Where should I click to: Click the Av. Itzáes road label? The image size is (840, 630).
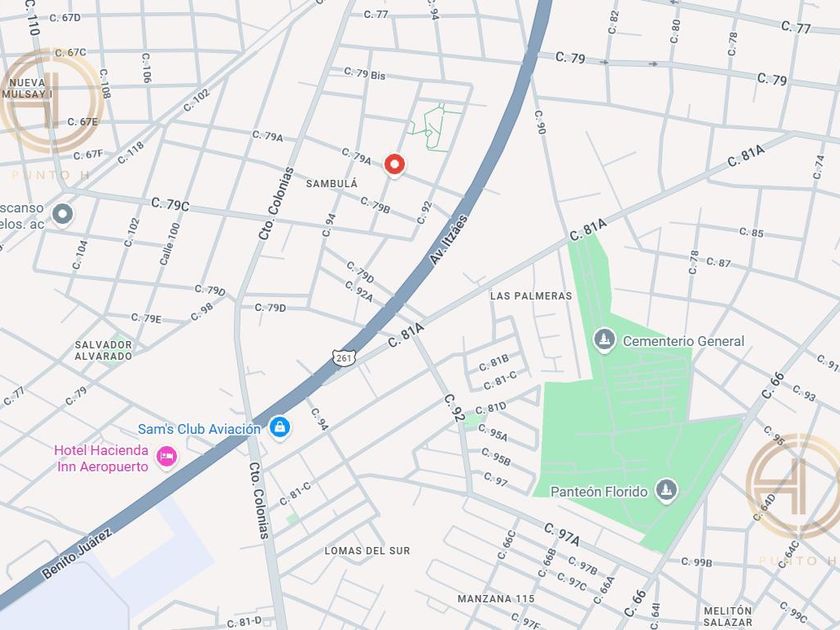click(x=448, y=239)
